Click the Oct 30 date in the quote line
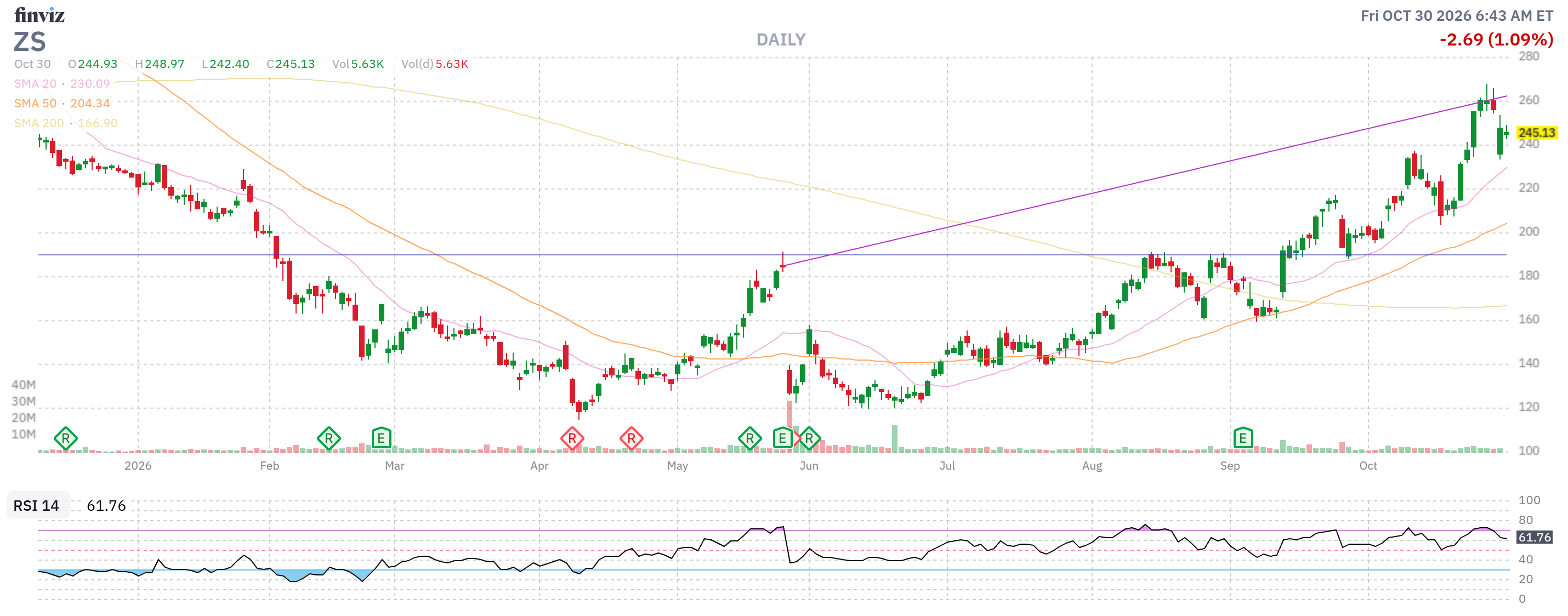Screen dimensions: 1568x616 click(33, 64)
